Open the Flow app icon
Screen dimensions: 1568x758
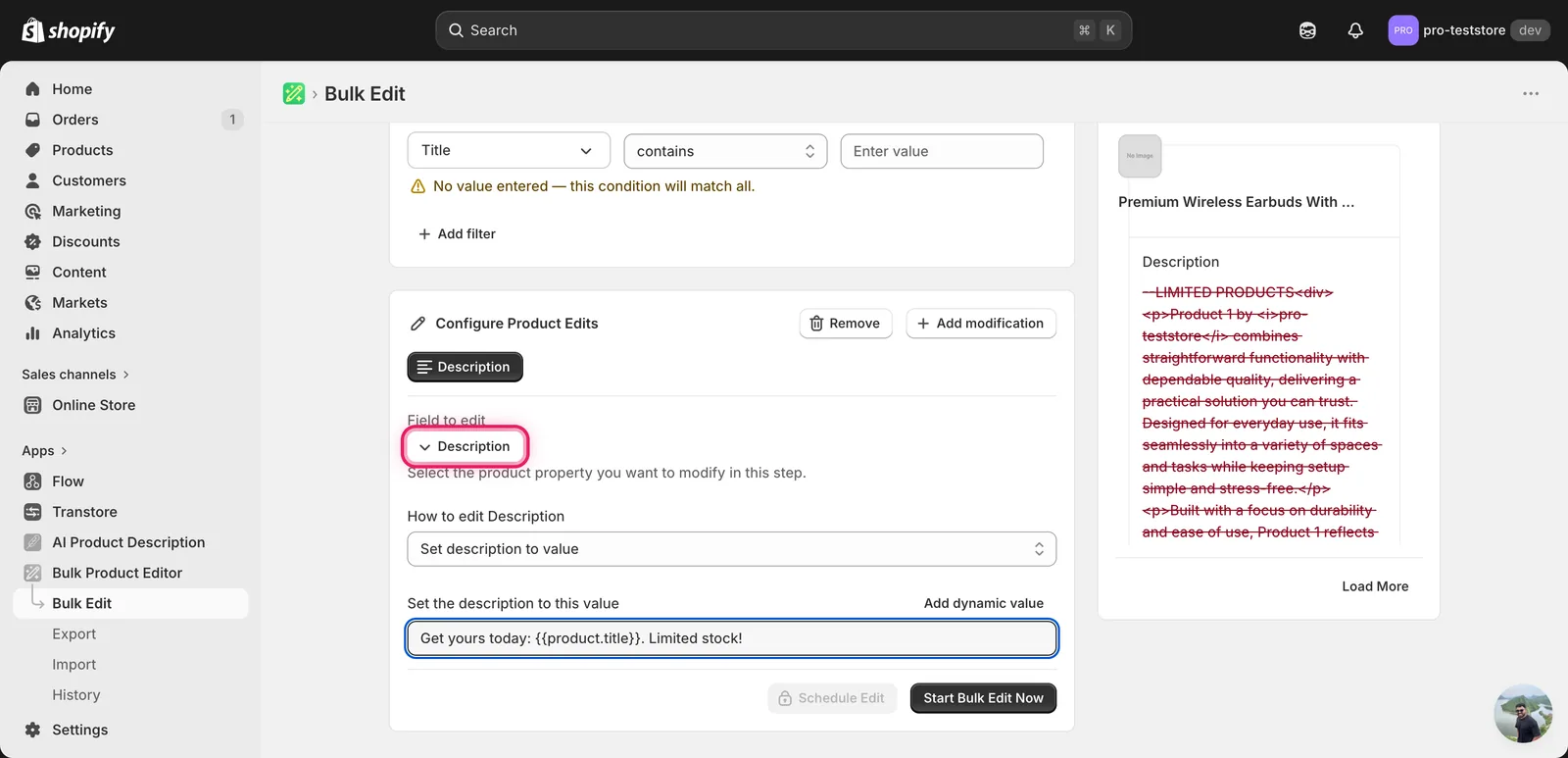click(32, 481)
